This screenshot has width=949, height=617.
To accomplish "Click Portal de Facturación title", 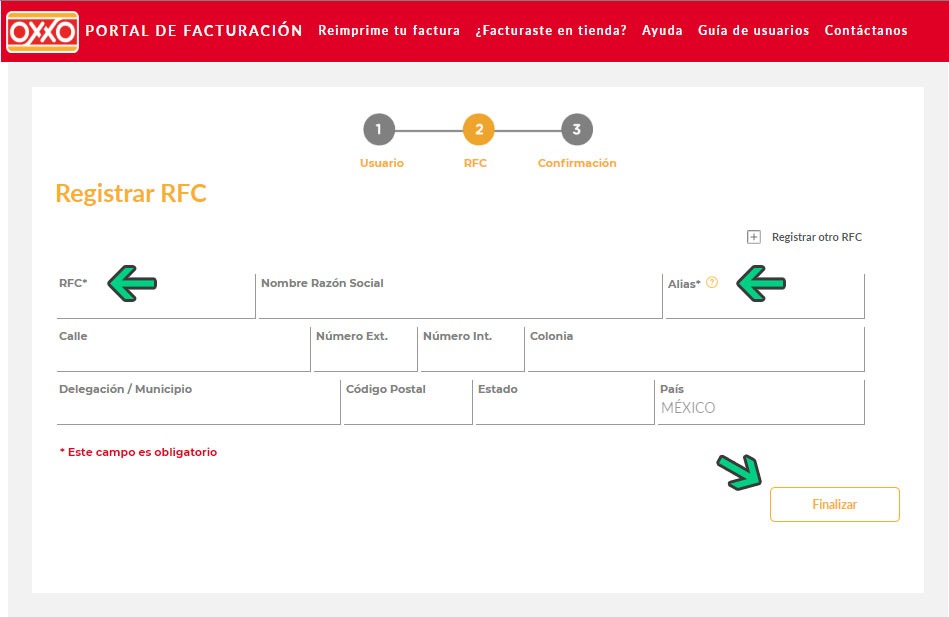I will tap(194, 30).
